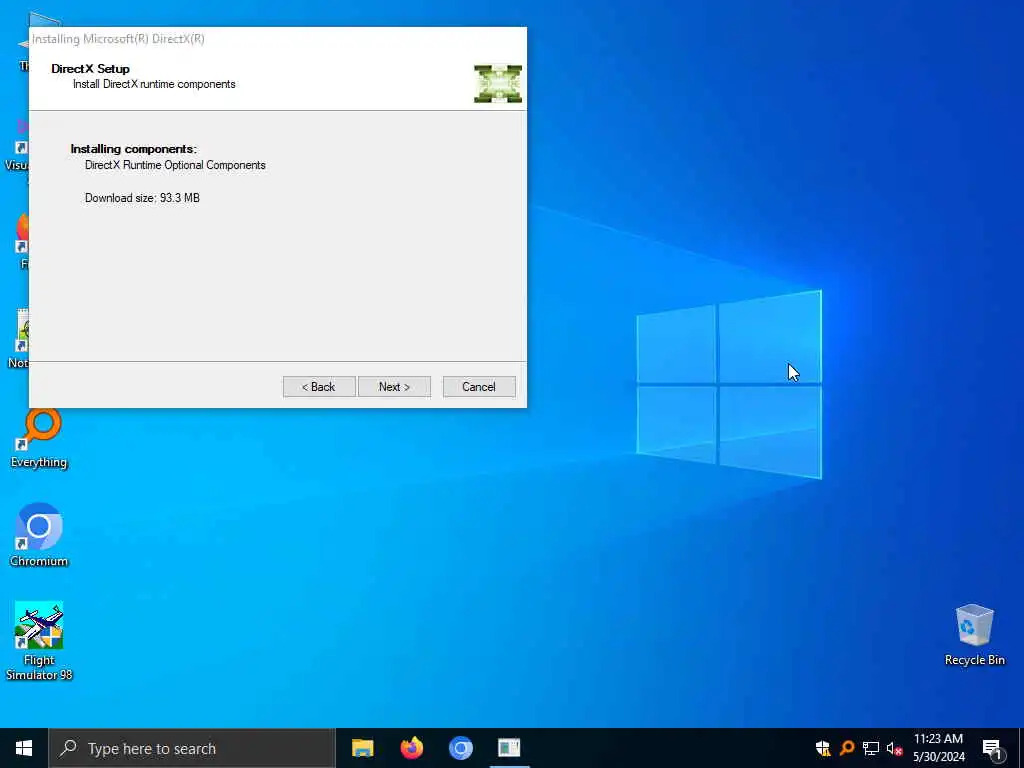Activate DirectX installer taskbar button
Viewport: 1024px width, 768px height.
(x=509, y=748)
